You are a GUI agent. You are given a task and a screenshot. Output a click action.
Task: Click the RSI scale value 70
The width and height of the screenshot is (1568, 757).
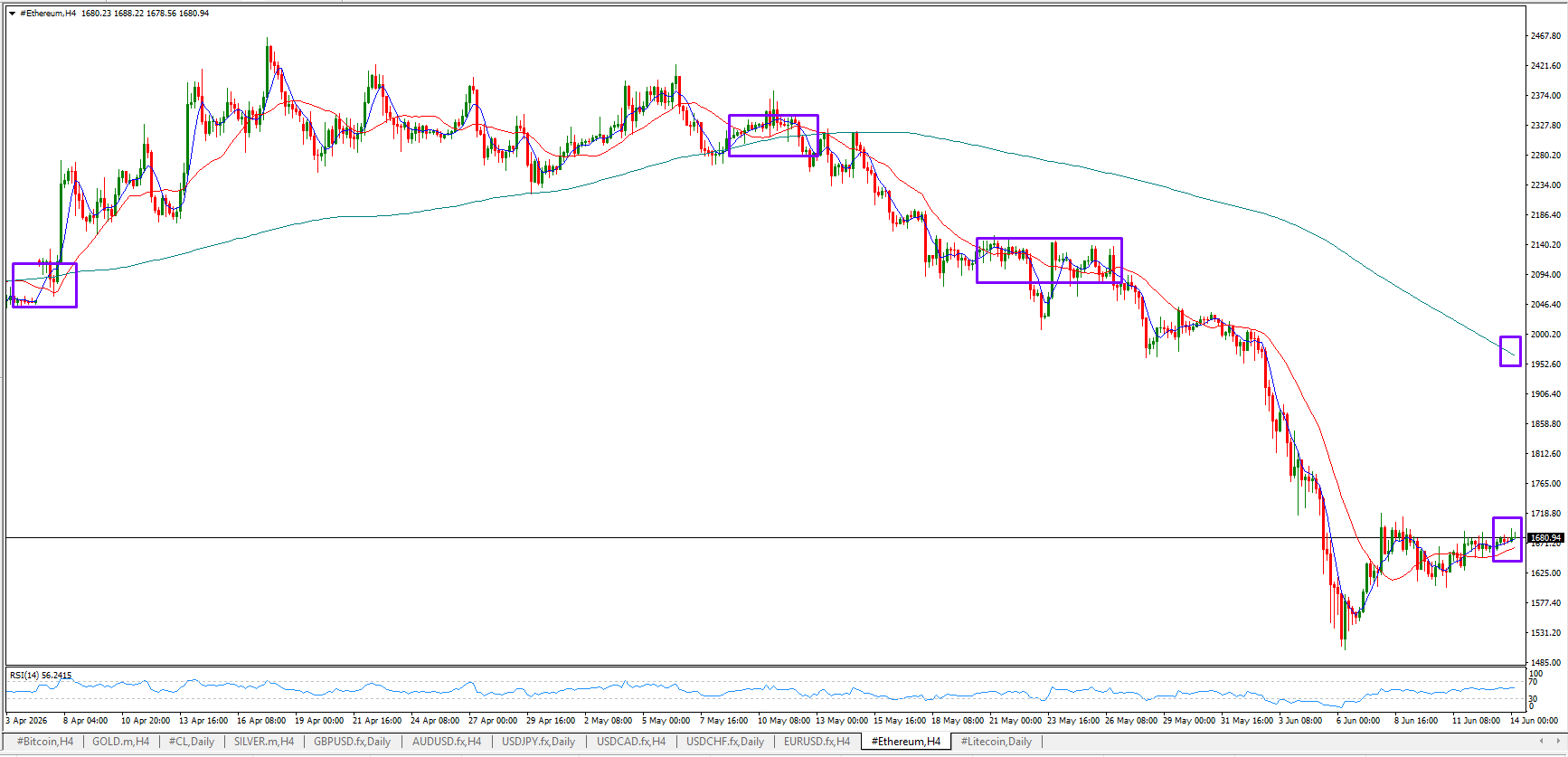pos(1534,682)
